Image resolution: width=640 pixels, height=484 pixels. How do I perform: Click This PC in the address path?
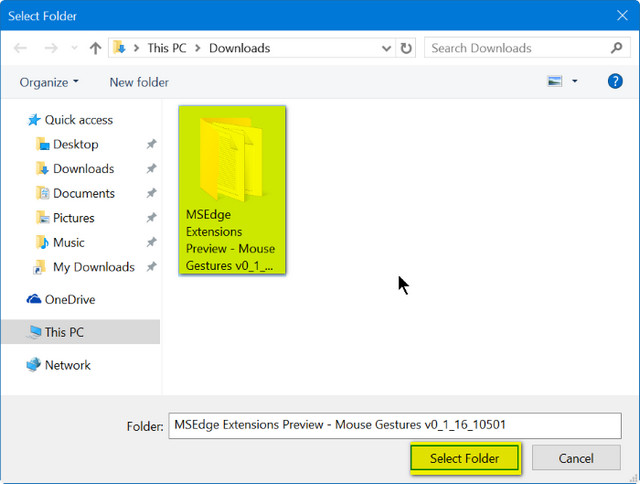pyautogui.click(x=167, y=48)
